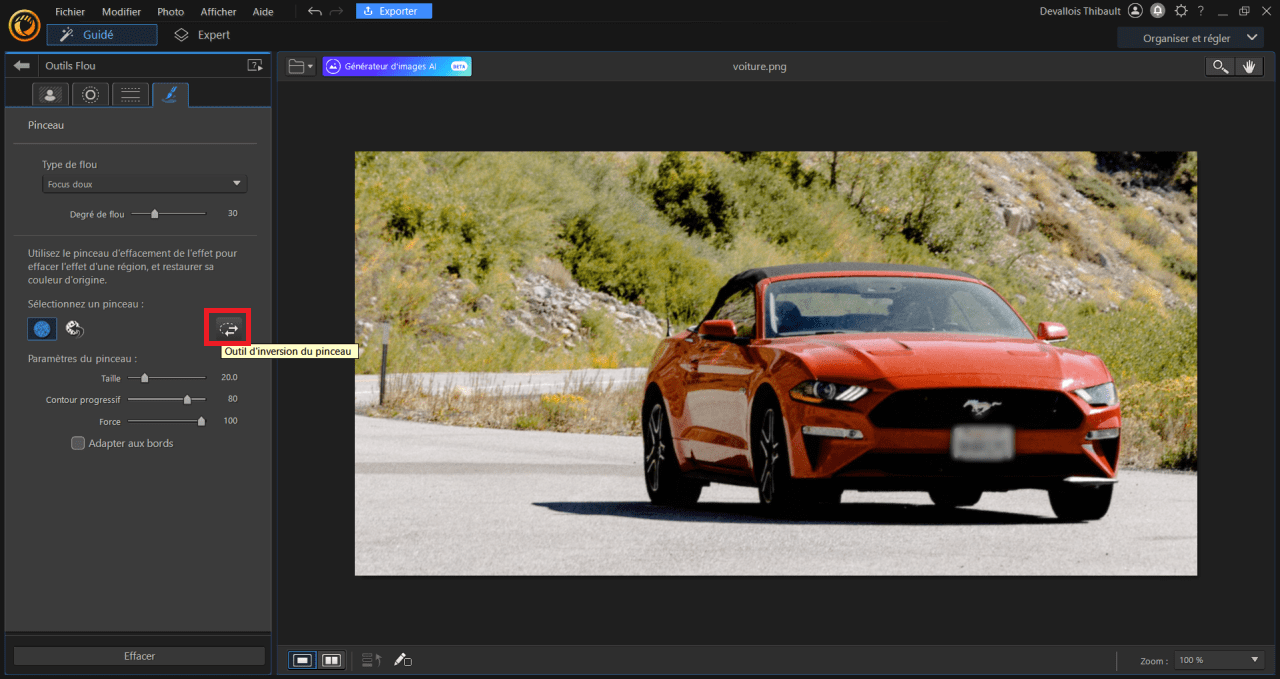Image resolution: width=1280 pixels, height=679 pixels.
Task: Click the Degré de flou value 30
Action: pos(232,214)
